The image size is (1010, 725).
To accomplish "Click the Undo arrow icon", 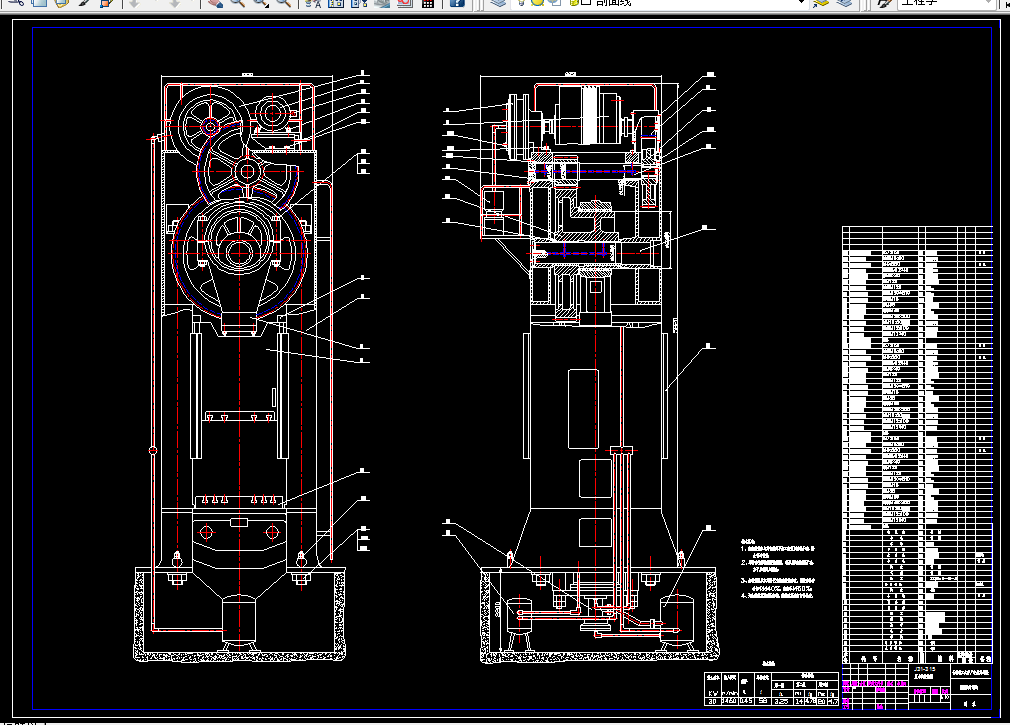I will click(x=135, y=2).
